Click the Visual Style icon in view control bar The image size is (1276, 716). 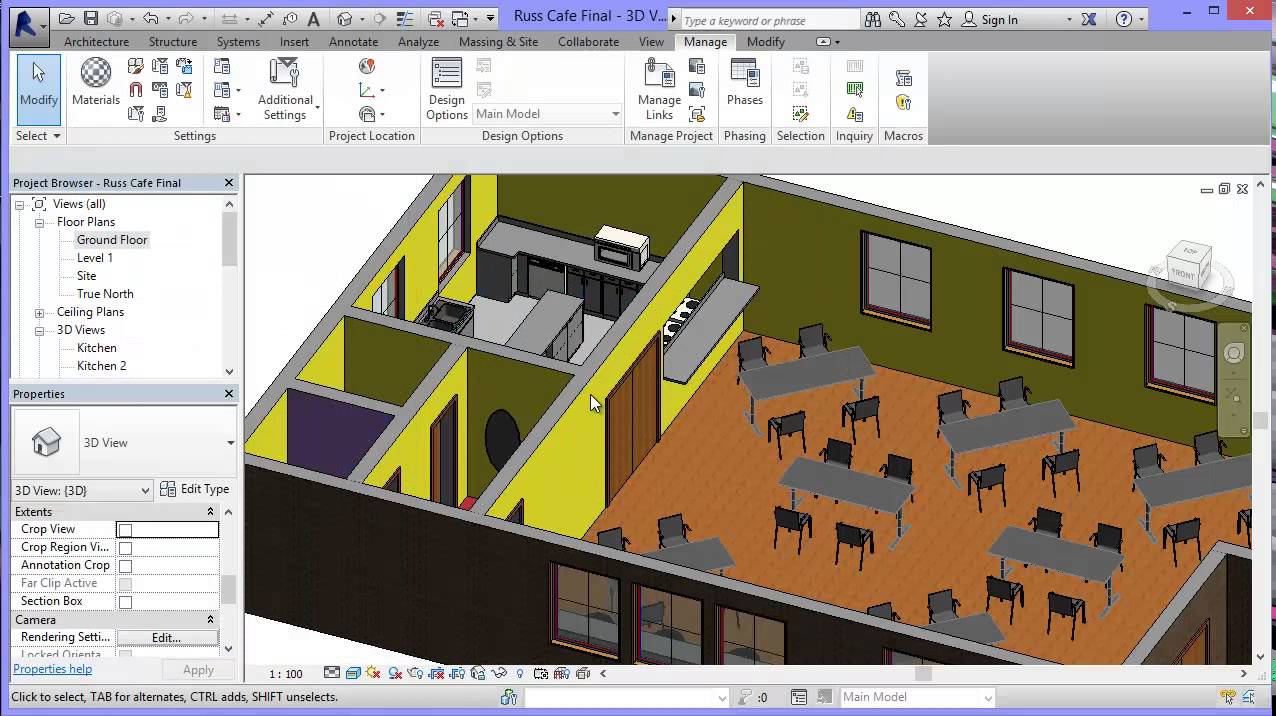[x=352, y=673]
